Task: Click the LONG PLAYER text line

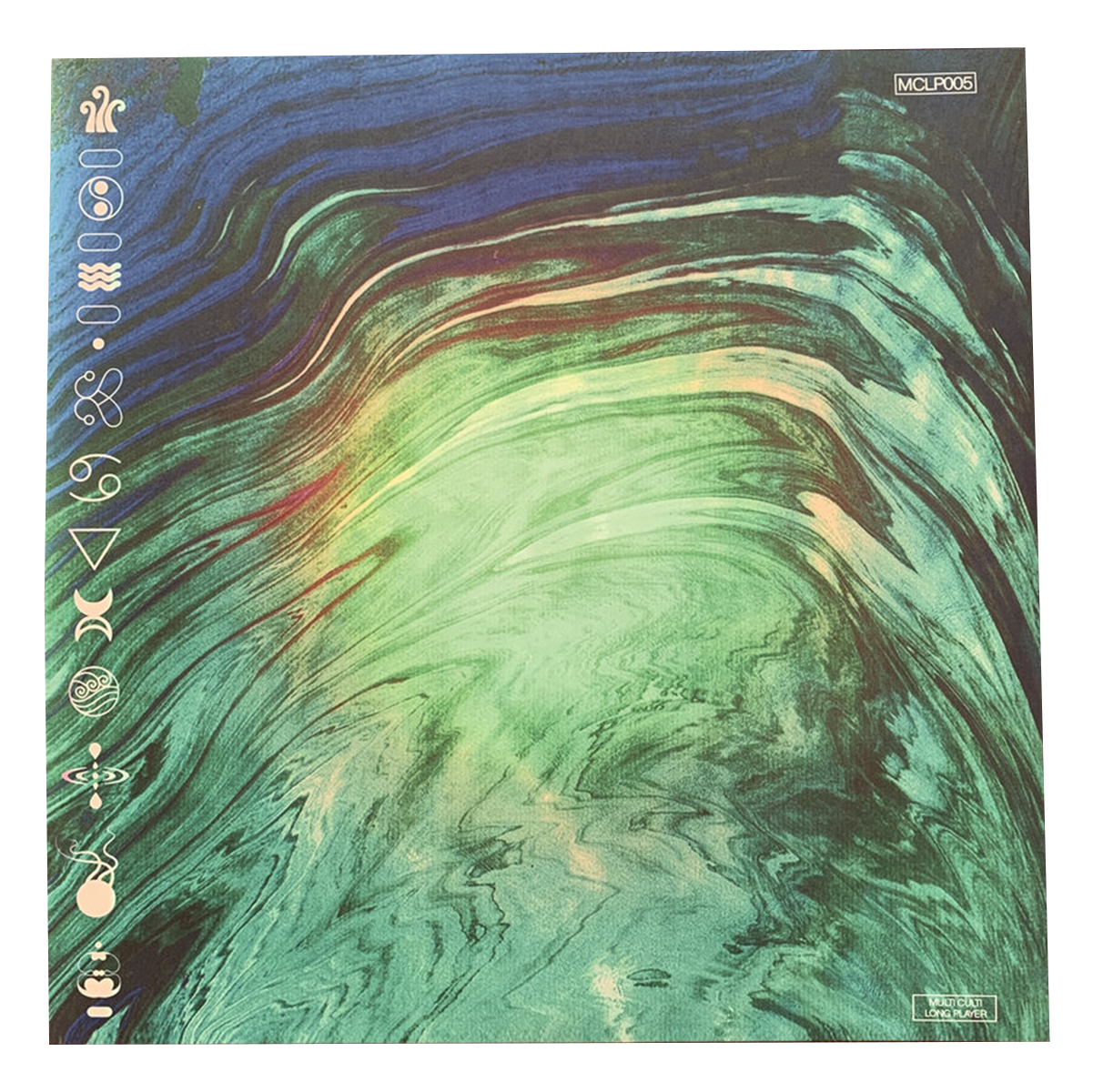Action: click(955, 1013)
